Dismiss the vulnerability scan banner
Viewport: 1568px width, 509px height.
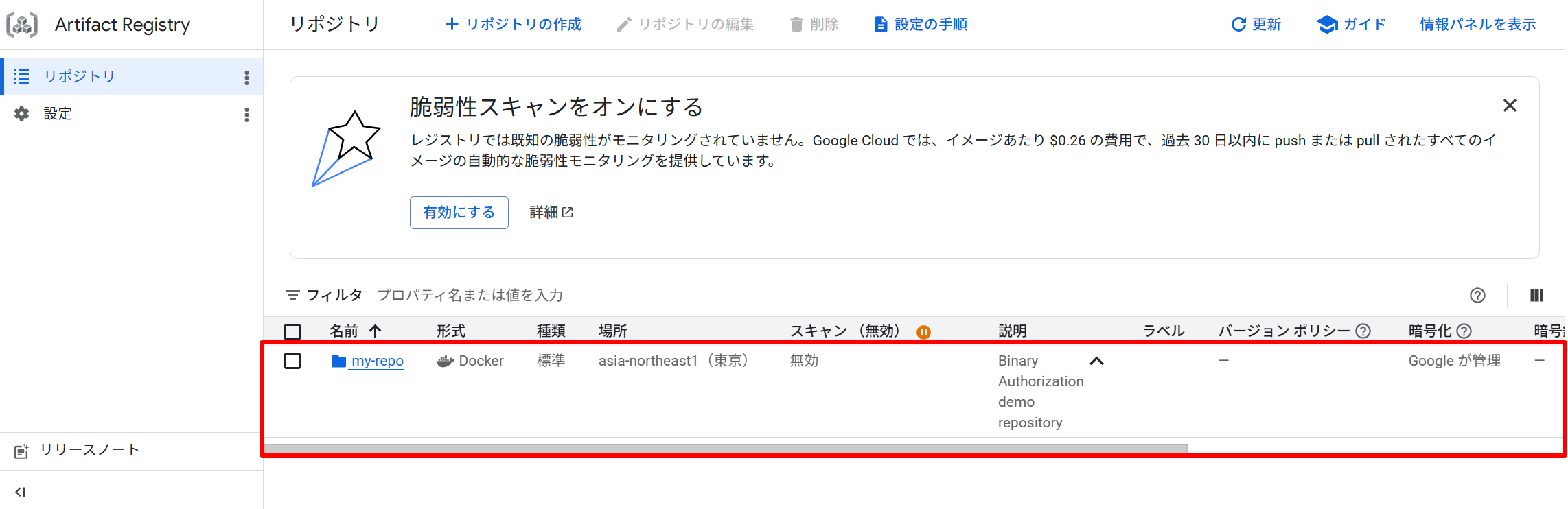(1510, 106)
